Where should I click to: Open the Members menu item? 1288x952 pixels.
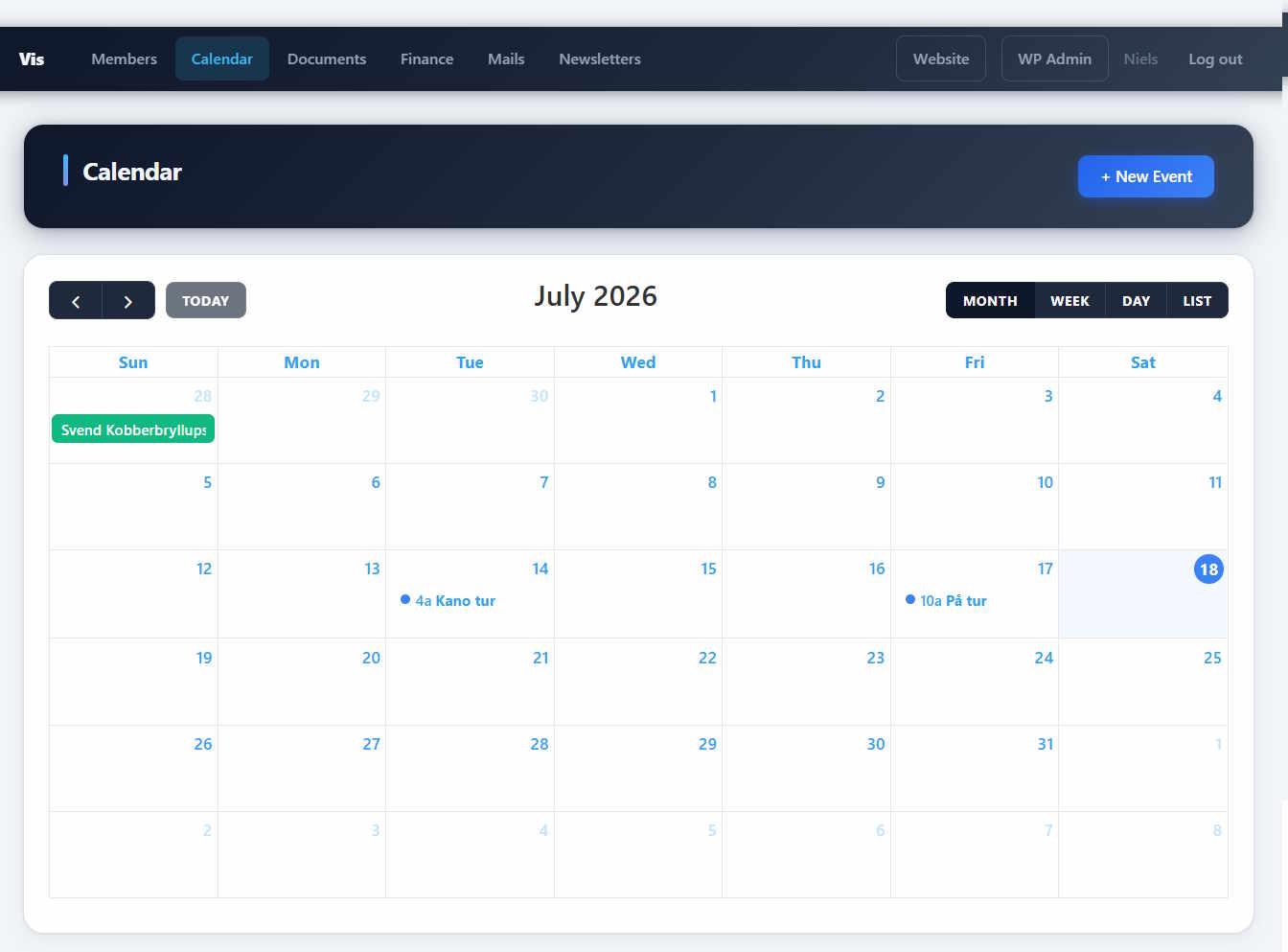click(124, 58)
